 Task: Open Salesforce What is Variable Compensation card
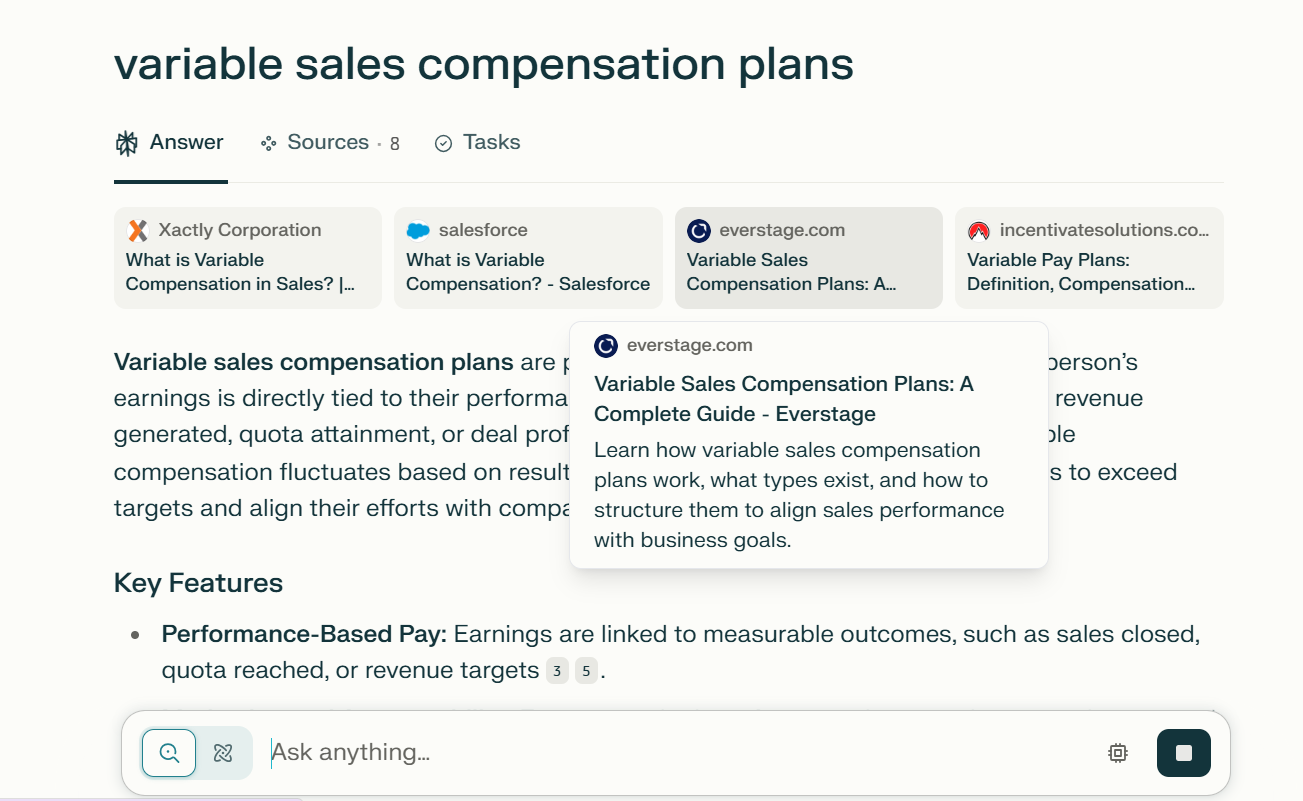point(528,258)
